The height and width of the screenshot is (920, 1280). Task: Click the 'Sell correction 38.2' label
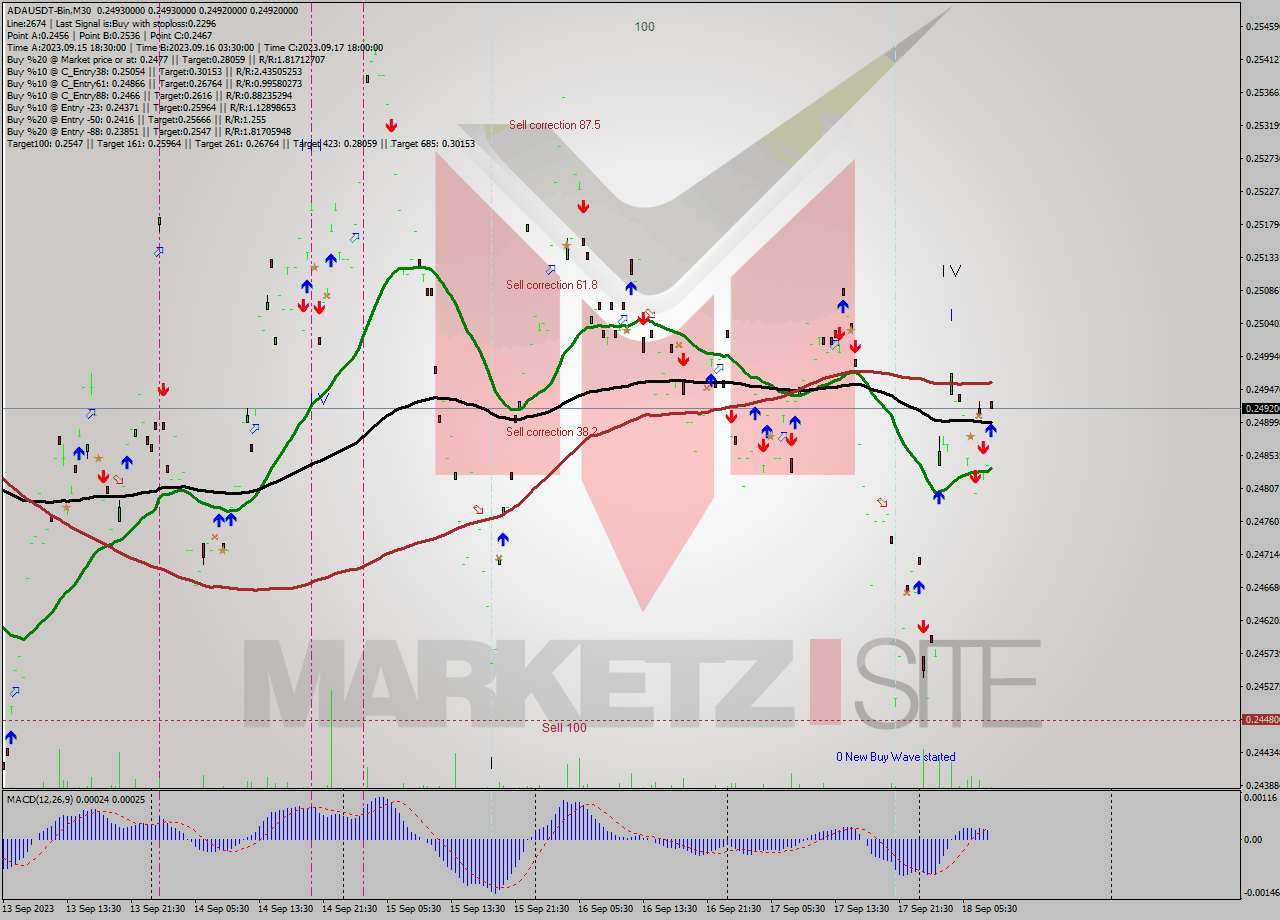(551, 432)
